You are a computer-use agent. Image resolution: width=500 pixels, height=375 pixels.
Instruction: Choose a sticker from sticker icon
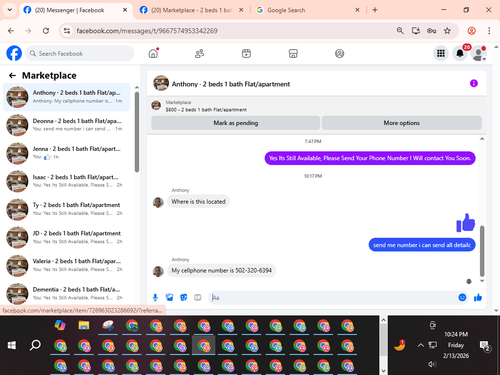[184, 297]
